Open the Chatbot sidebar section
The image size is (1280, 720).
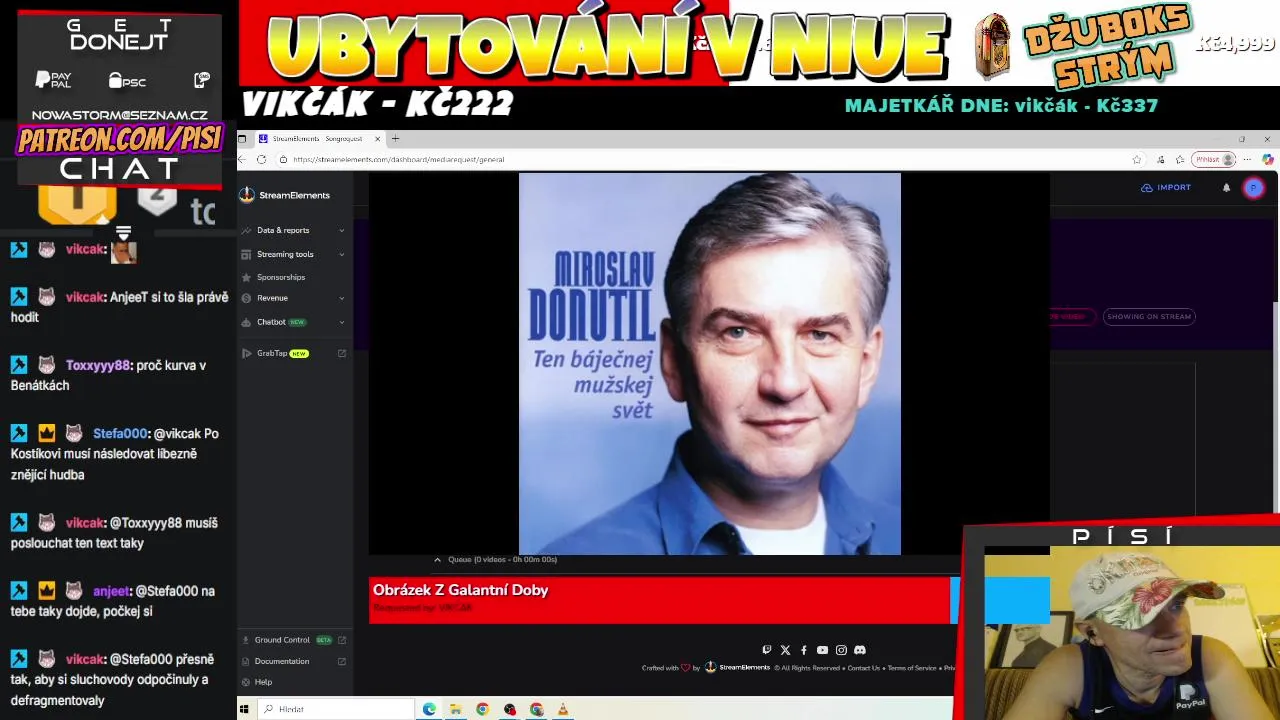tap(271, 322)
